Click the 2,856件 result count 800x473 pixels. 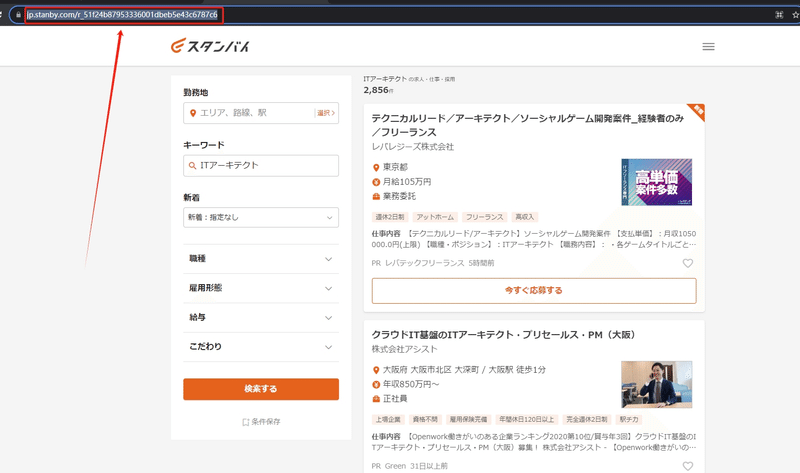tap(378, 90)
